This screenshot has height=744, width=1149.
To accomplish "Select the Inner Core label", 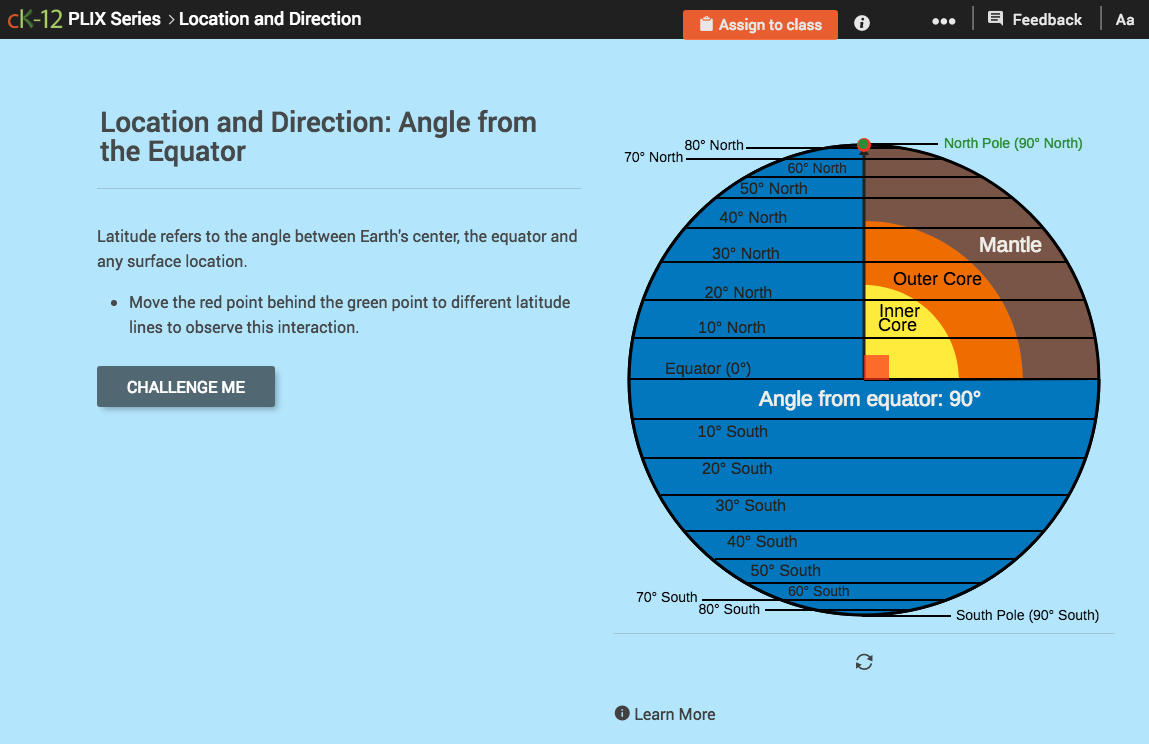I will 897,316.
